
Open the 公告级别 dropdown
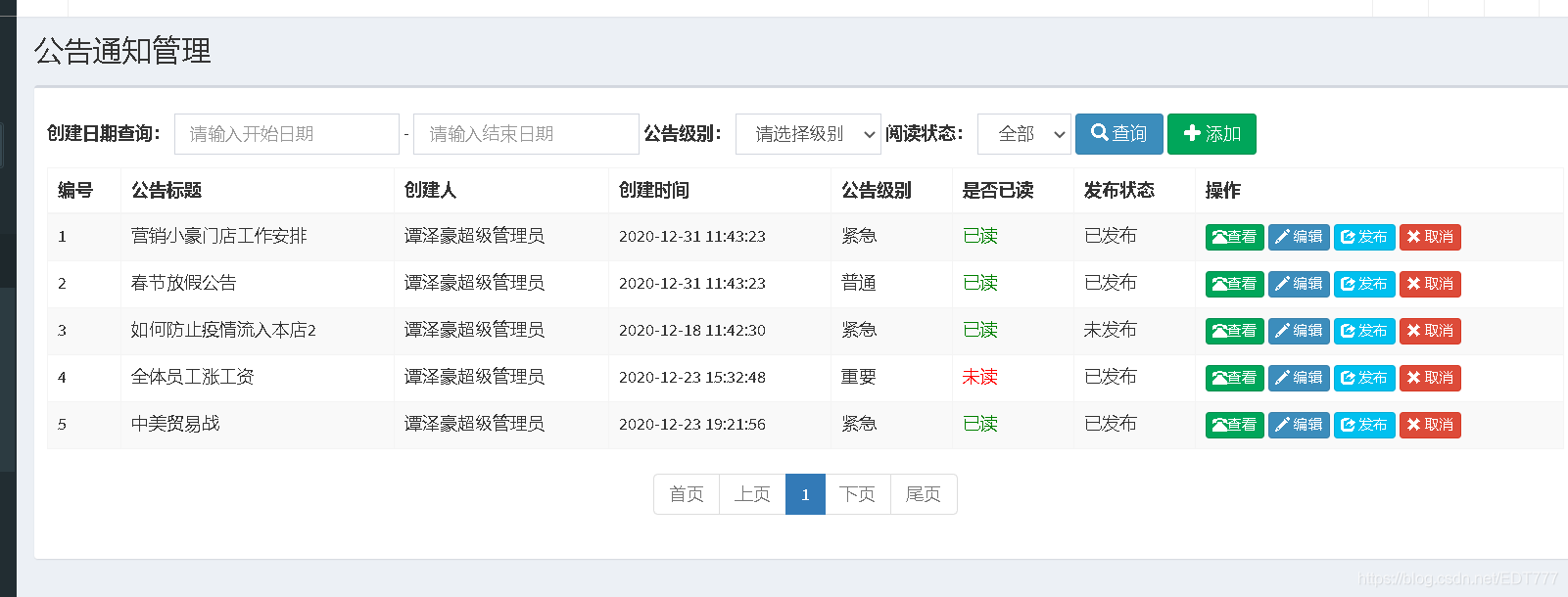click(x=808, y=134)
